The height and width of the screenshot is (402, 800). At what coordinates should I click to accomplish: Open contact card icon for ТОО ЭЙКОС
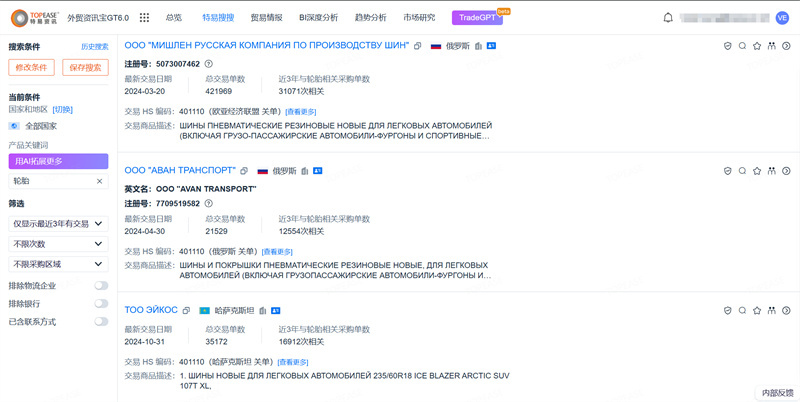276,310
